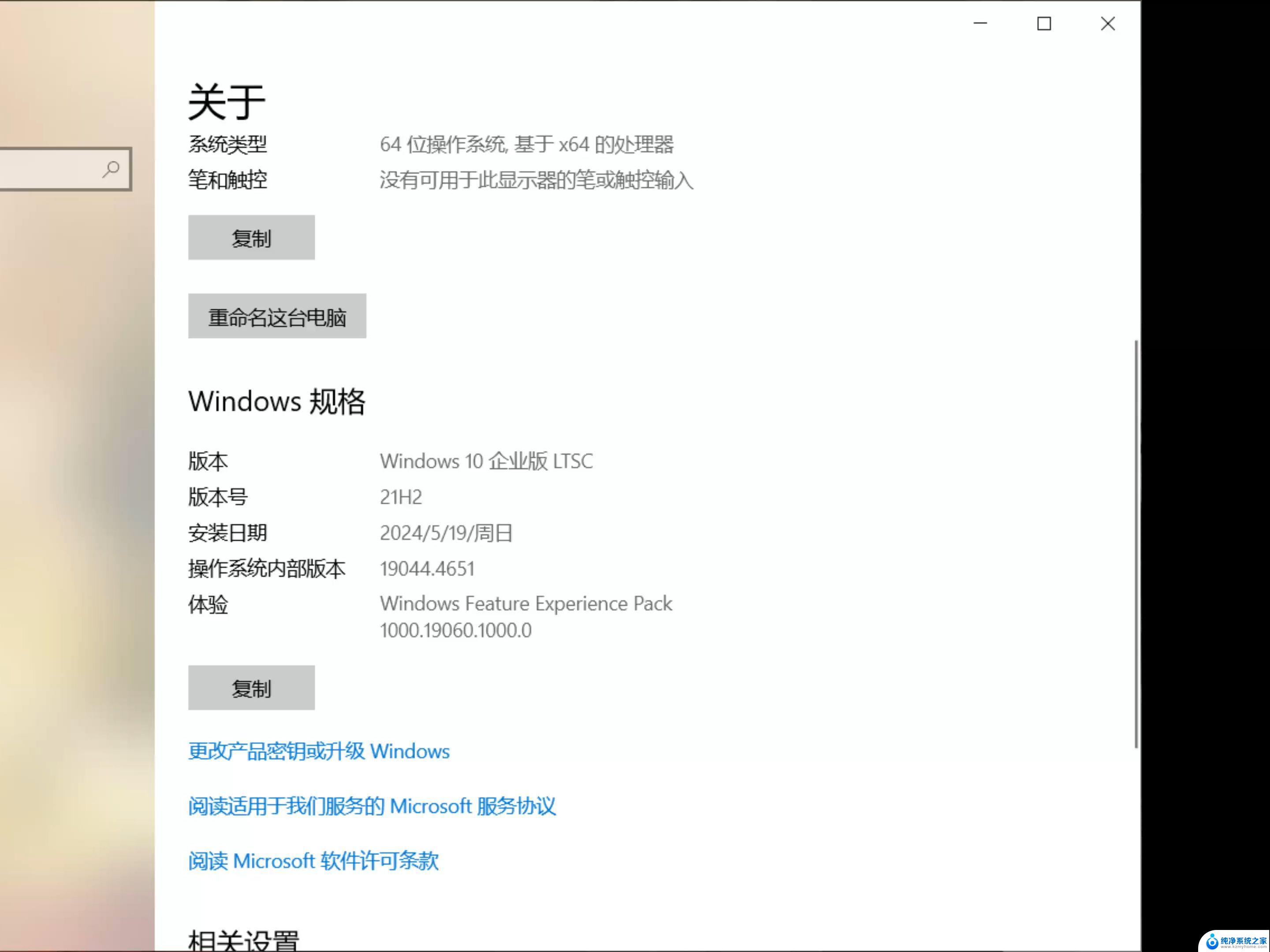Viewport: 1270px width, 952px height.
Task: Click the 重命名这台电脑 button
Action: (277, 316)
